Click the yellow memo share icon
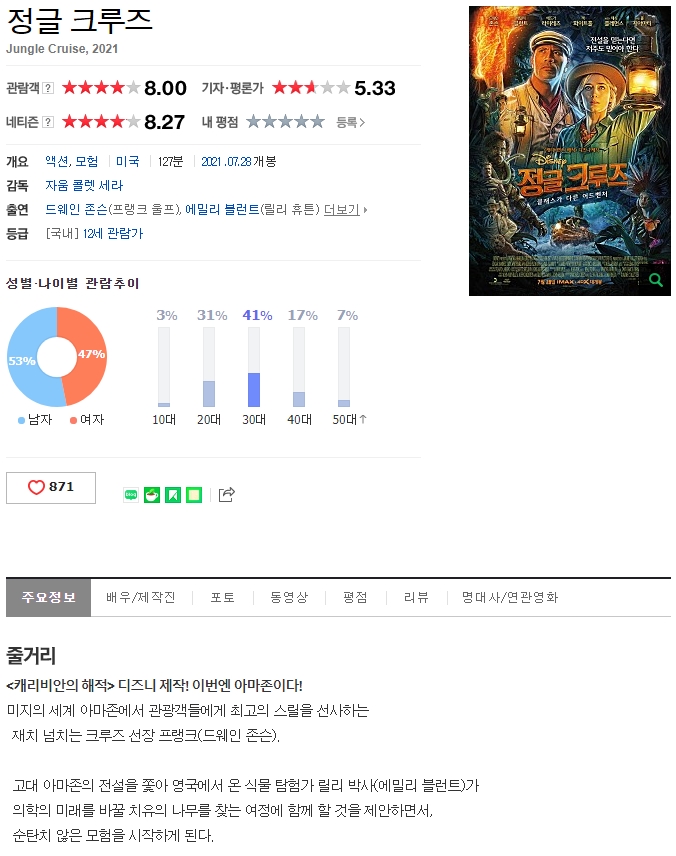The height and width of the screenshot is (856, 676). point(194,495)
